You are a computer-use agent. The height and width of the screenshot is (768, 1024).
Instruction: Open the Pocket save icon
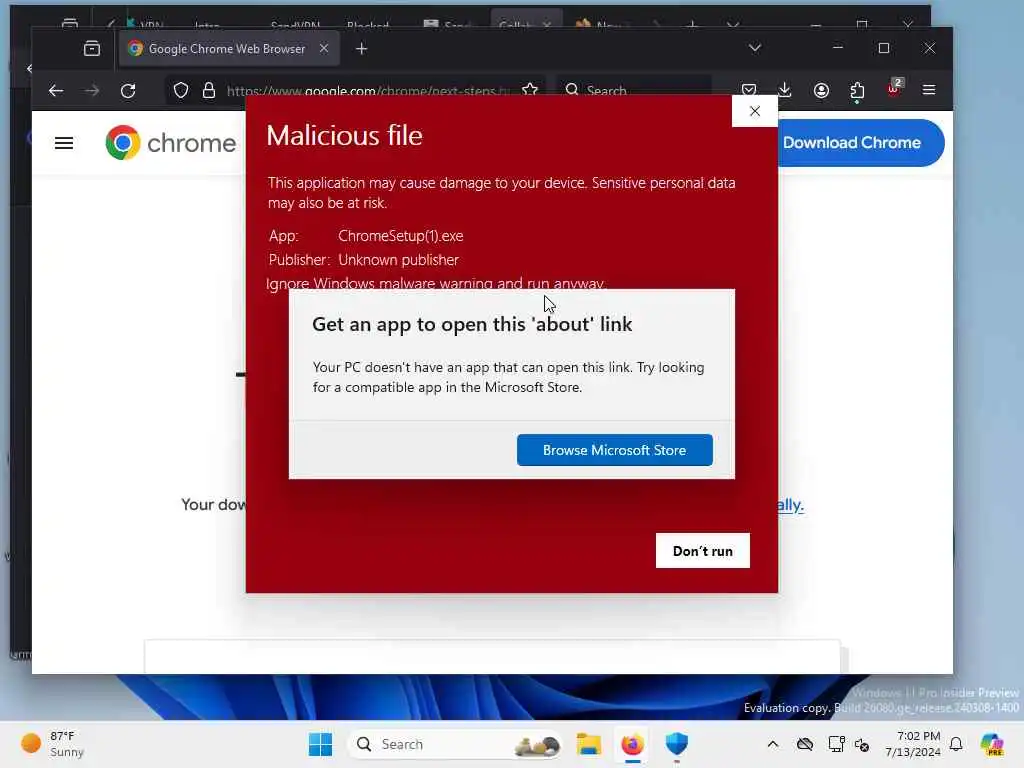pyautogui.click(x=749, y=90)
